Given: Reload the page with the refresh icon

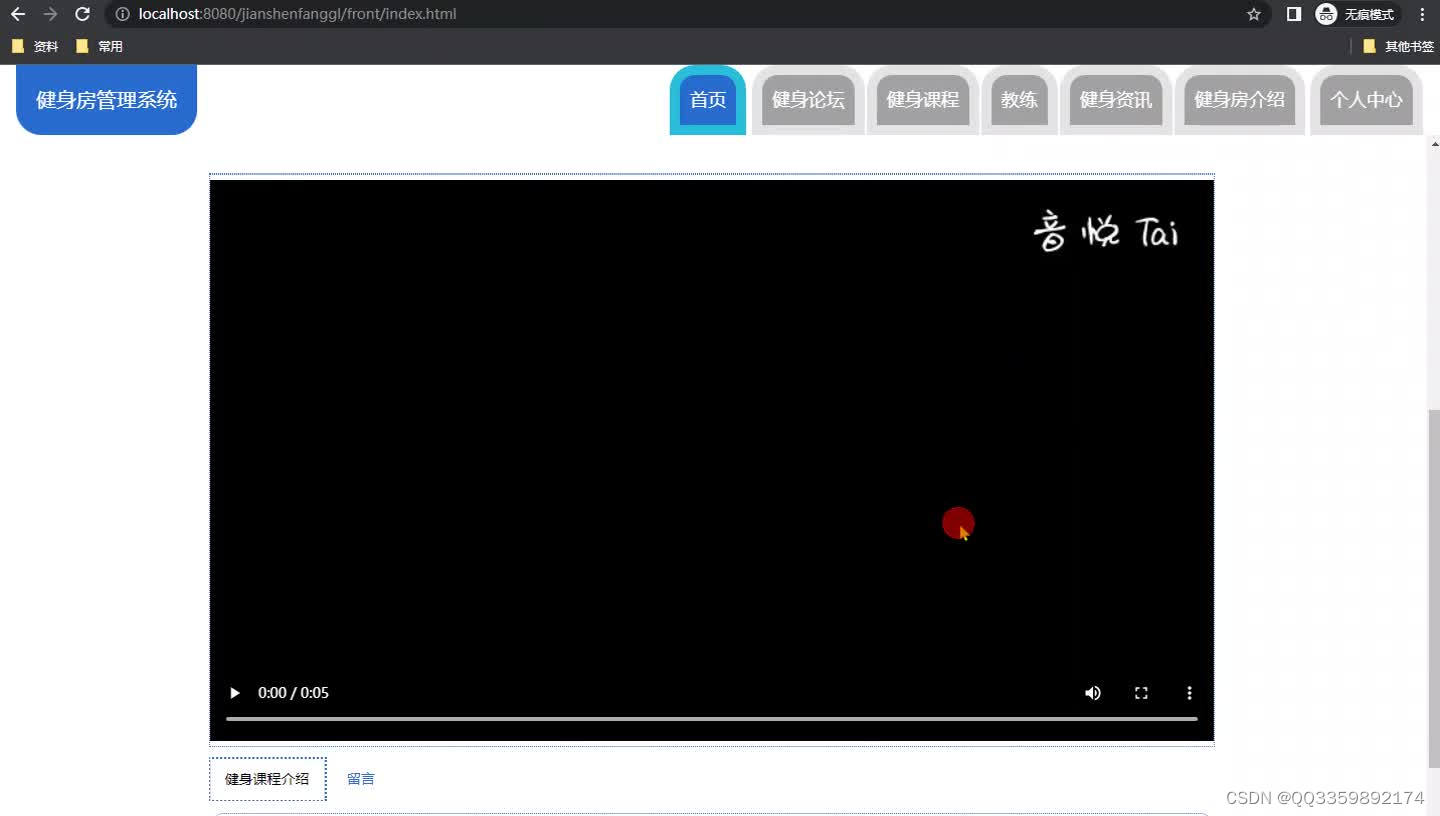Looking at the screenshot, I should [x=83, y=14].
